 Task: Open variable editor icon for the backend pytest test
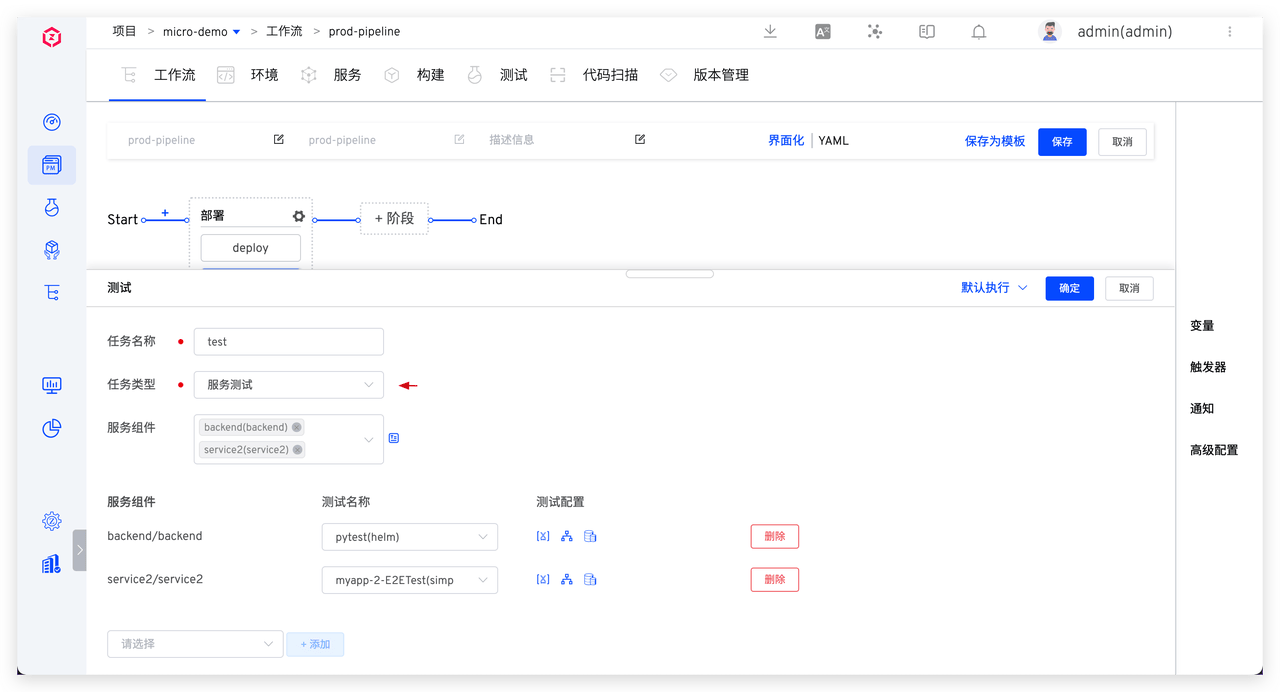[543, 536]
